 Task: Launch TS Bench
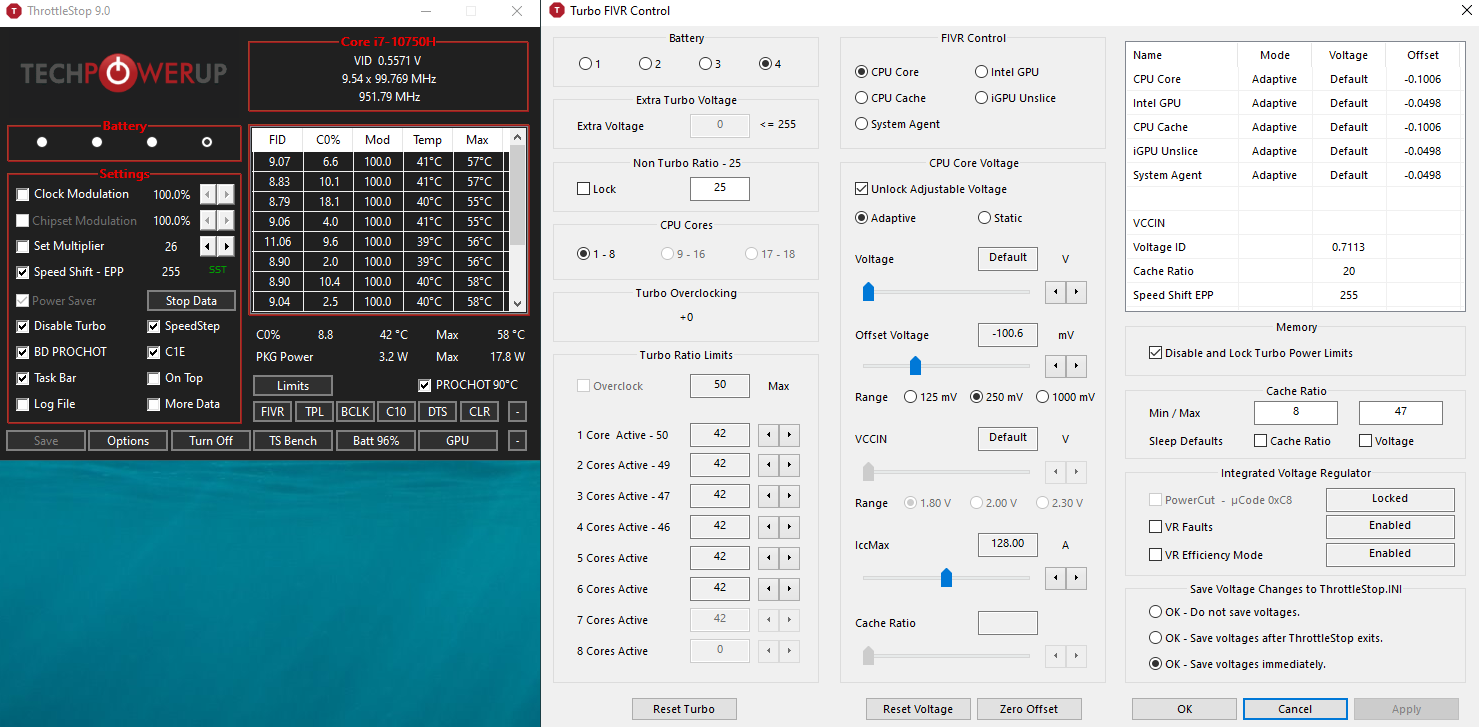pos(293,441)
